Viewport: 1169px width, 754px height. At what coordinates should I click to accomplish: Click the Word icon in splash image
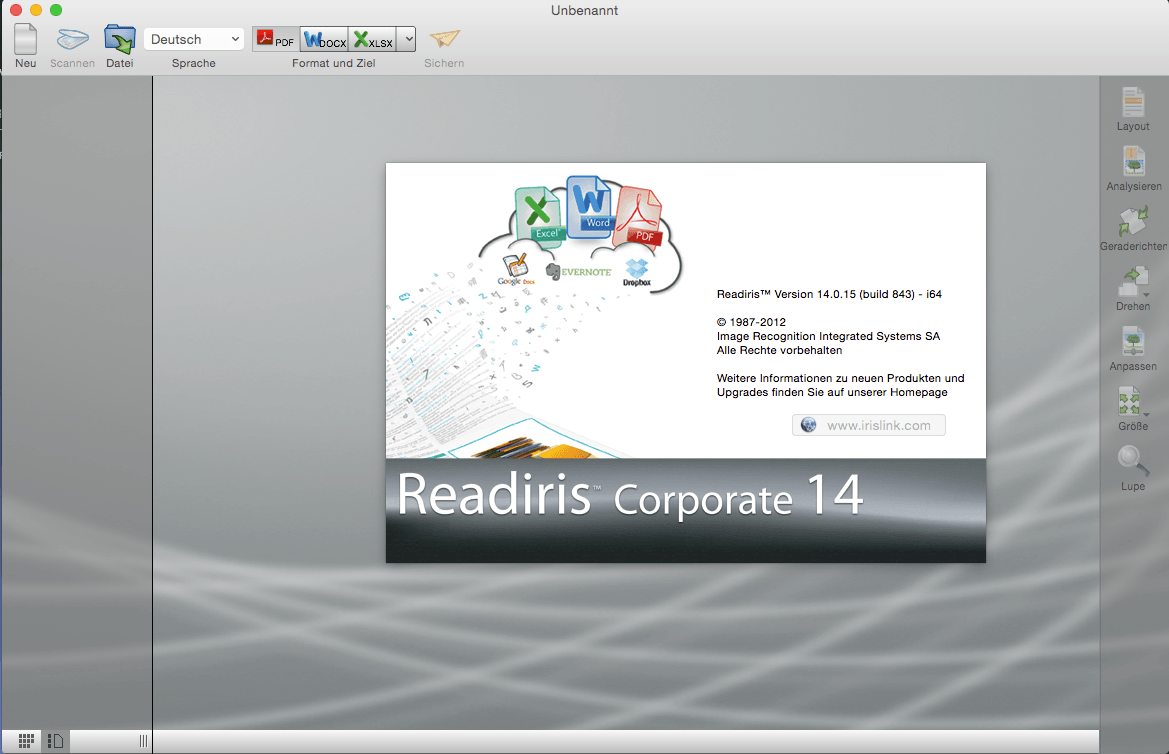(590, 207)
